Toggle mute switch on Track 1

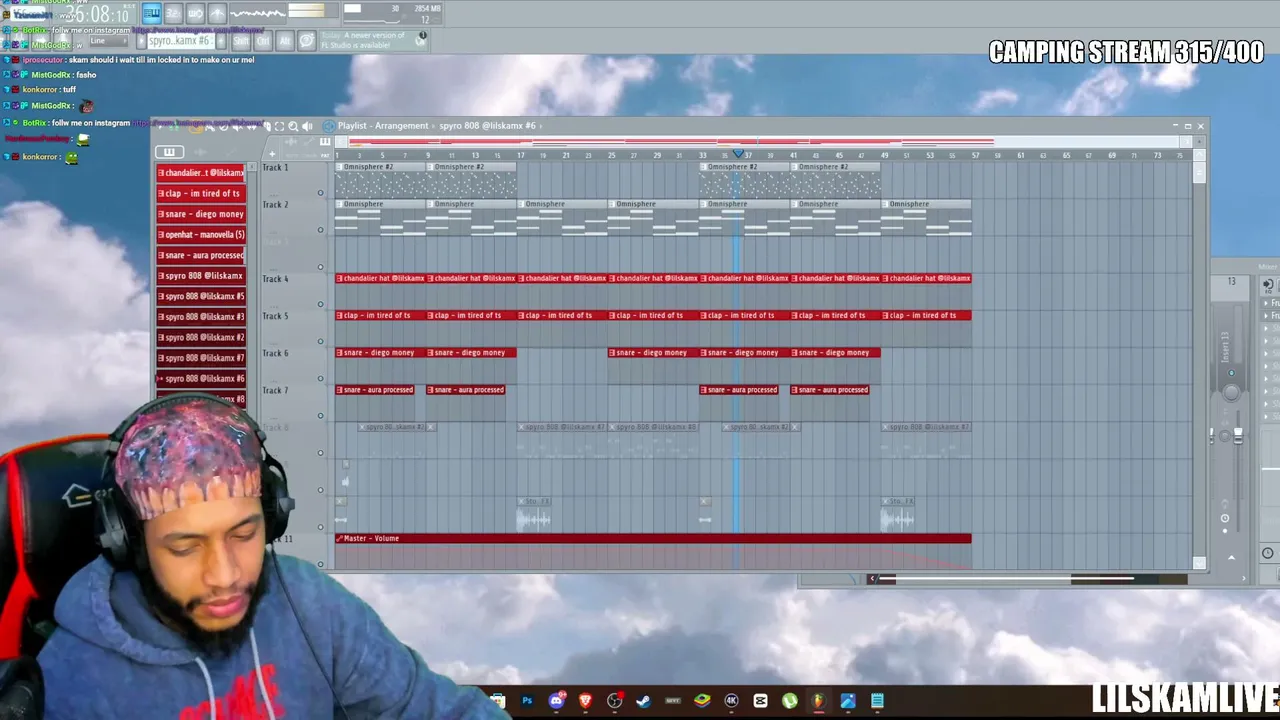coord(320,193)
